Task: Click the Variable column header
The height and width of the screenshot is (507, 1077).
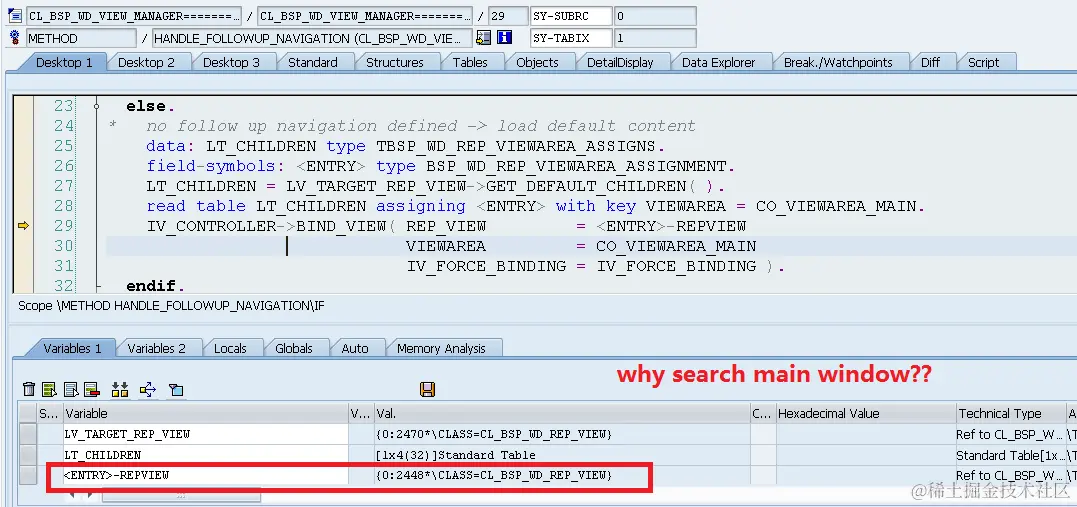Action: tap(206, 414)
